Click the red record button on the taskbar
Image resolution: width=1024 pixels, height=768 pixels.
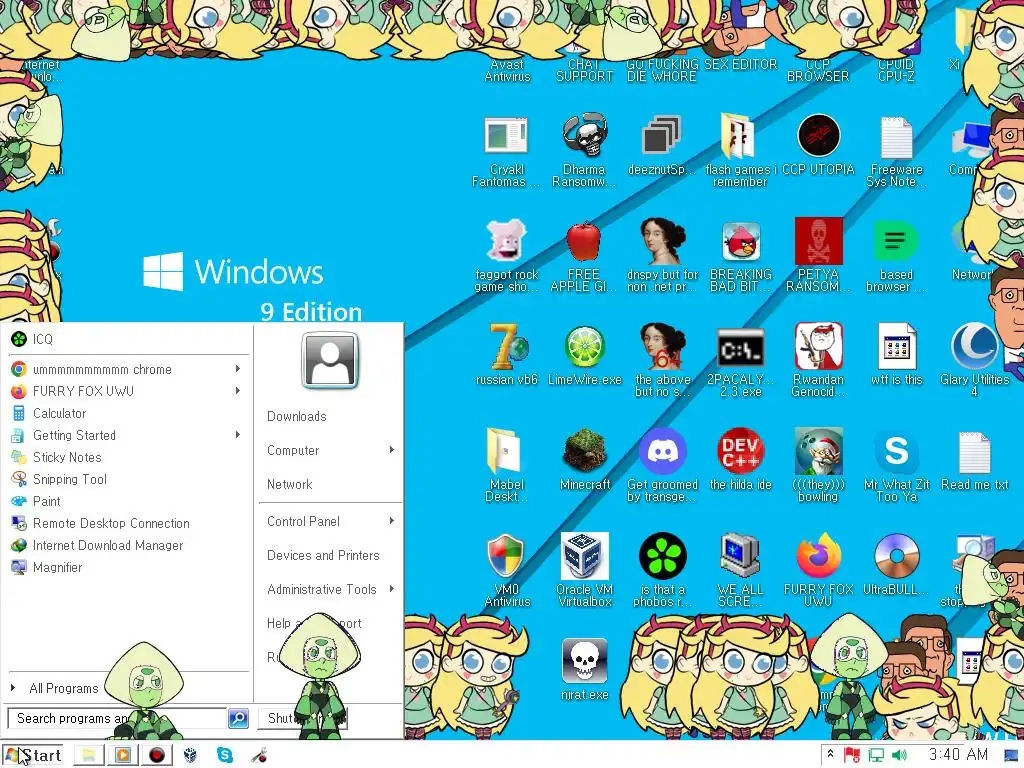coord(157,755)
